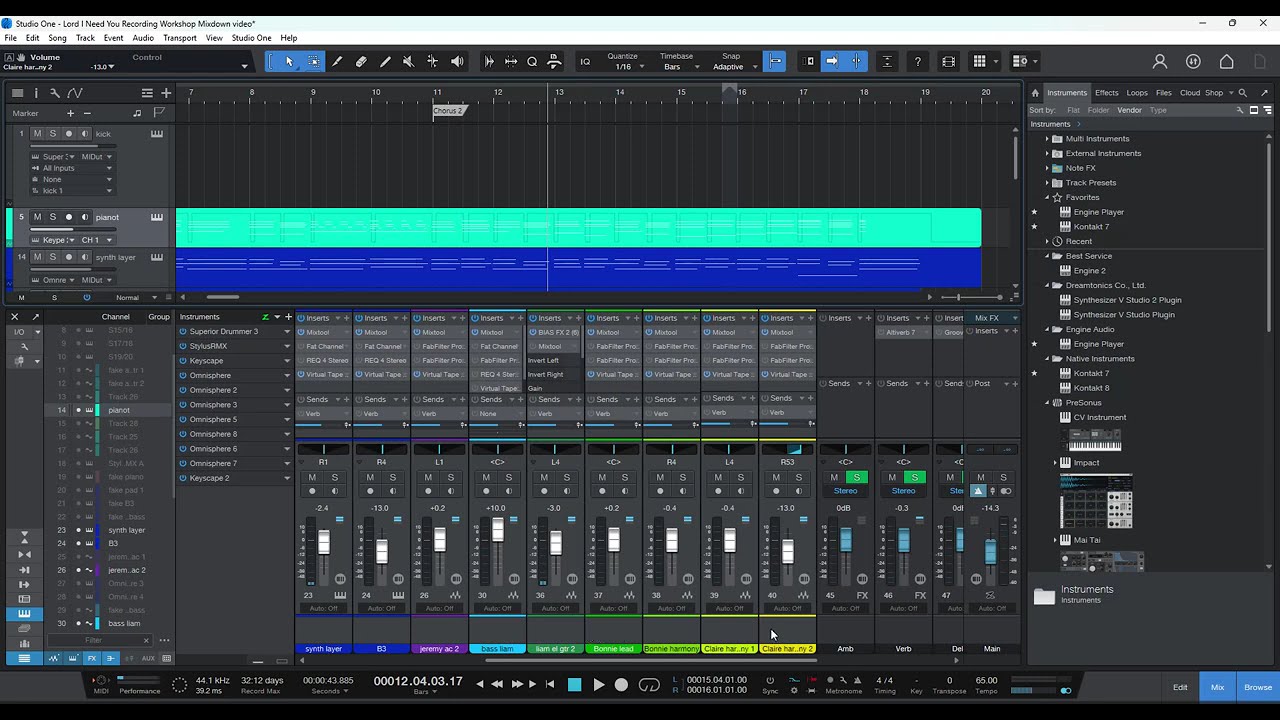
Task: Select the Paint tool
Action: (x=385, y=62)
